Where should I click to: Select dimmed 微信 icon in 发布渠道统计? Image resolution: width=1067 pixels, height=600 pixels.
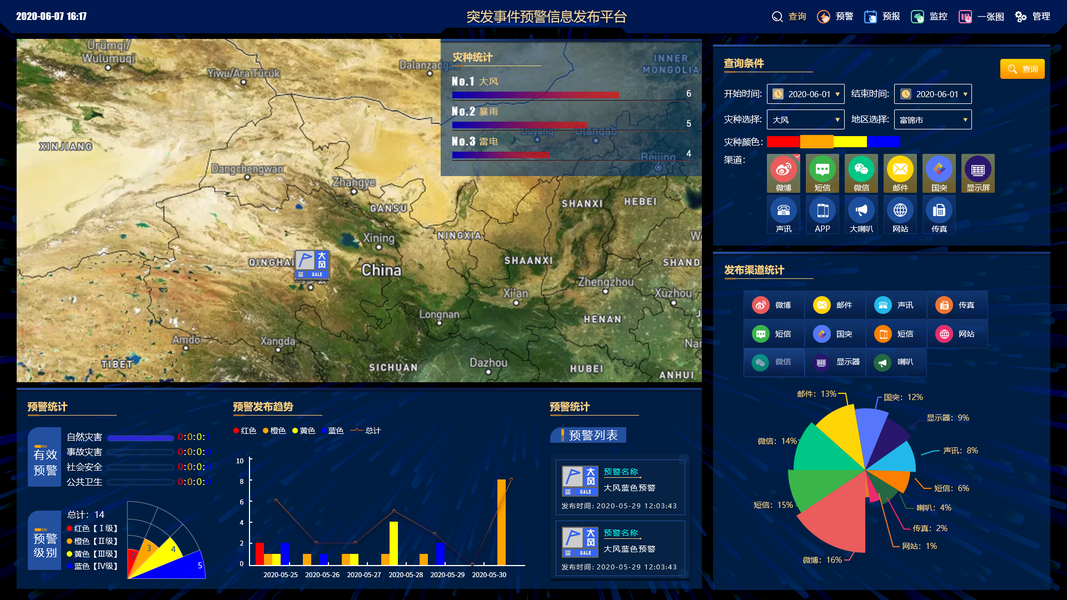[760, 363]
